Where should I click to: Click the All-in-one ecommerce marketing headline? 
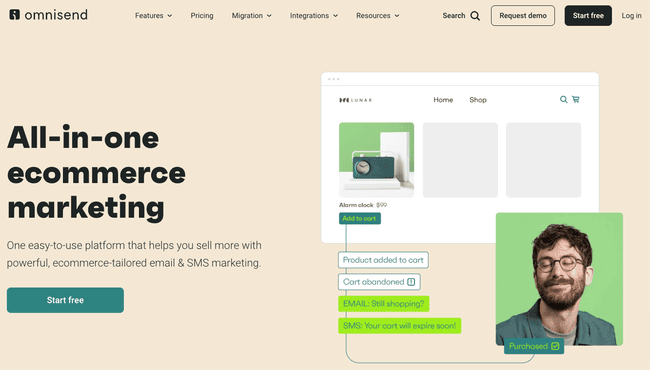(x=96, y=172)
